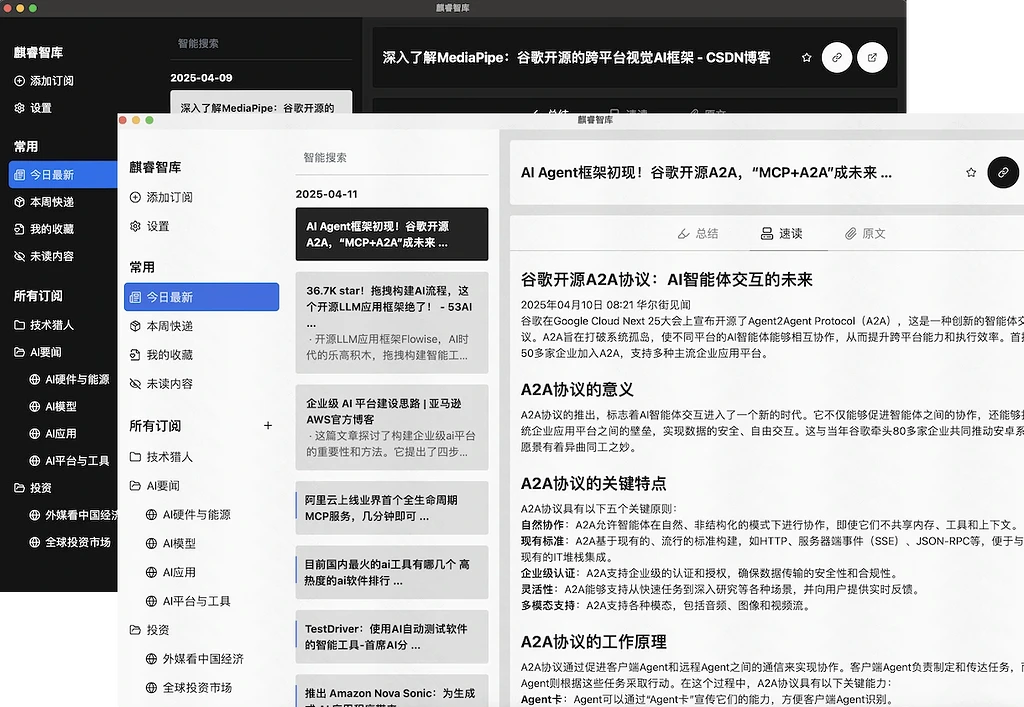Star the A2A Agent article

[x=970, y=172]
